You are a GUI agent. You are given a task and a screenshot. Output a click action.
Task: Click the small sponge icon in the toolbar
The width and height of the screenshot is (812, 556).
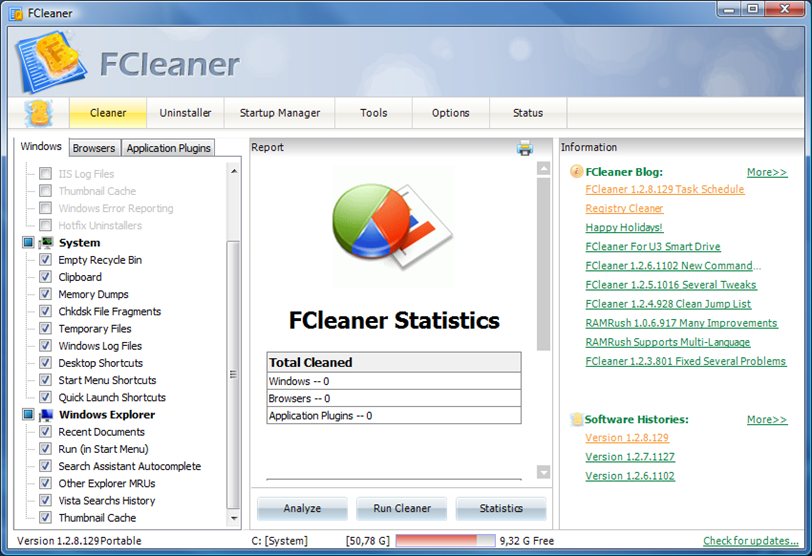click(x=38, y=113)
